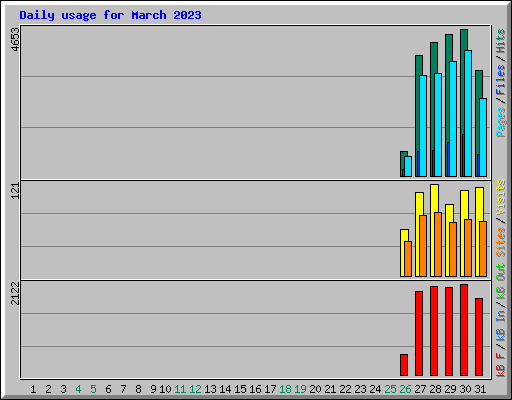Screen dimensions: 512x400
Task: Click the day 19 axis label
Action: click(x=300, y=389)
